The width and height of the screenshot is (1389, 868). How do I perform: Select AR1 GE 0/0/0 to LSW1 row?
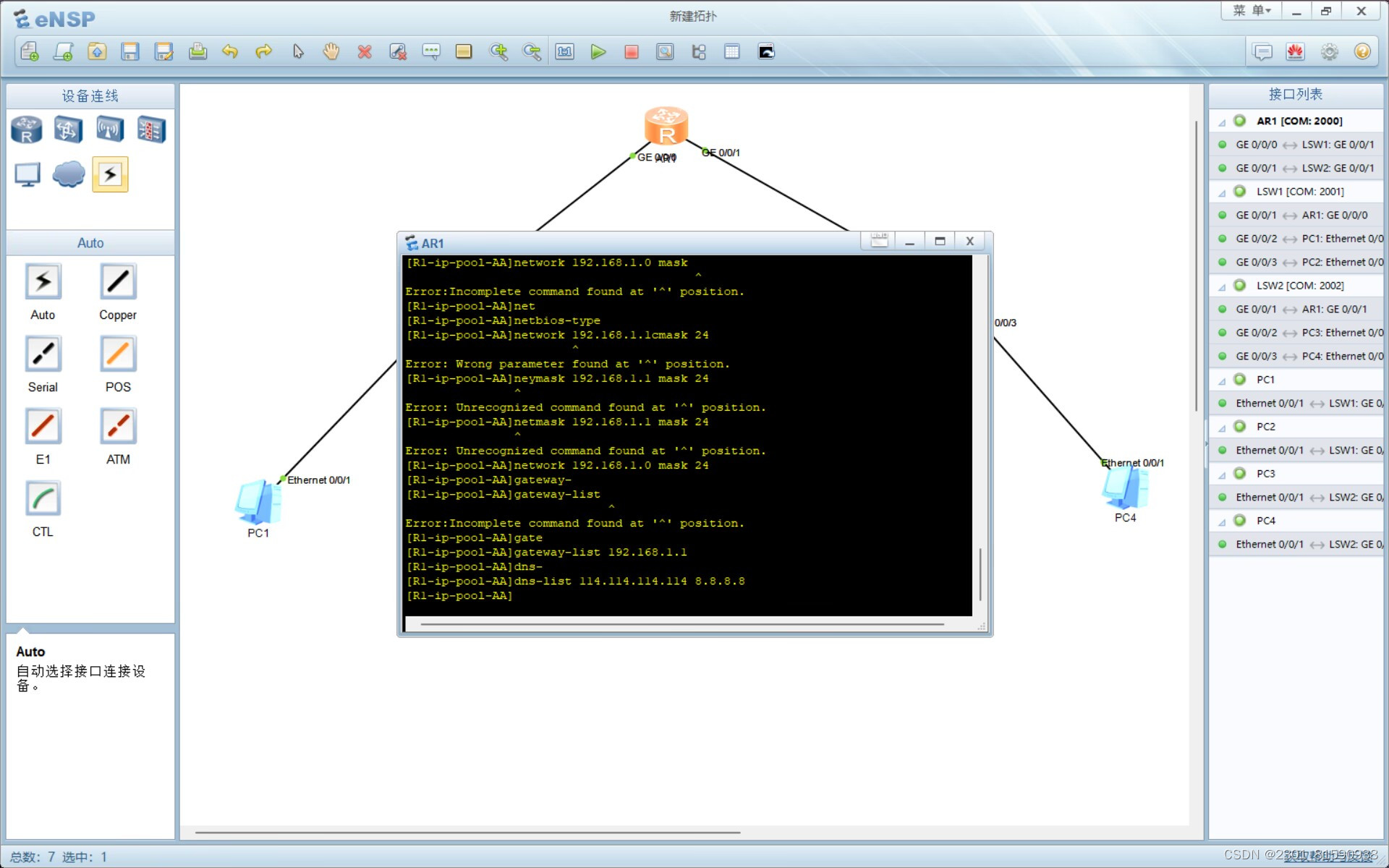[x=1296, y=145]
